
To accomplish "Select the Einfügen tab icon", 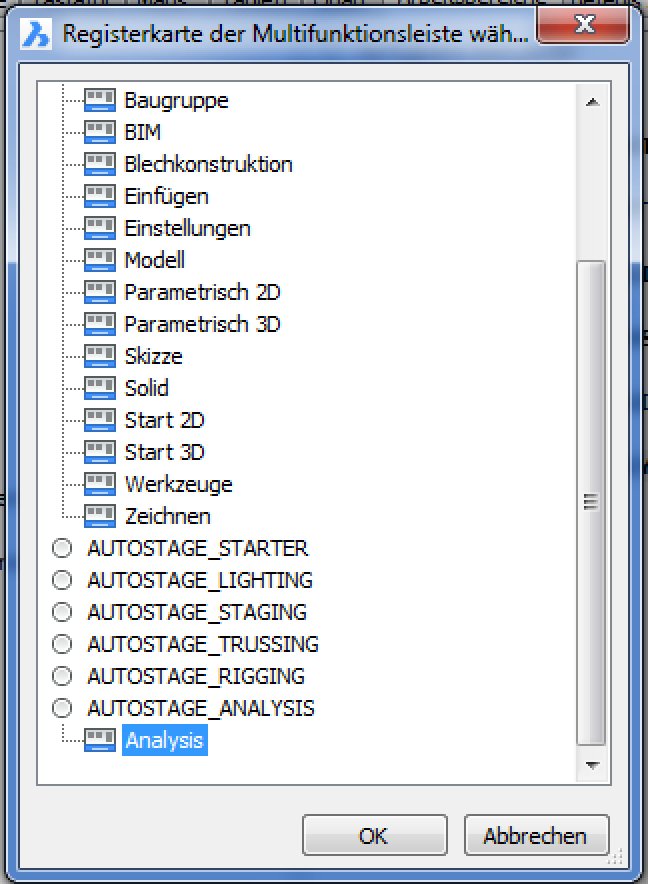I will pos(98,196).
